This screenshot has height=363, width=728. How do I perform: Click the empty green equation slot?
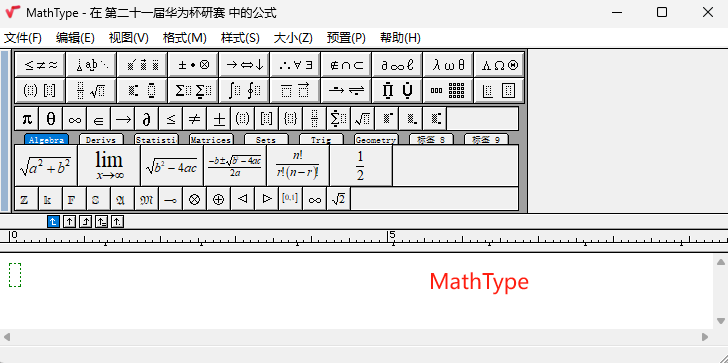click(x=15, y=275)
